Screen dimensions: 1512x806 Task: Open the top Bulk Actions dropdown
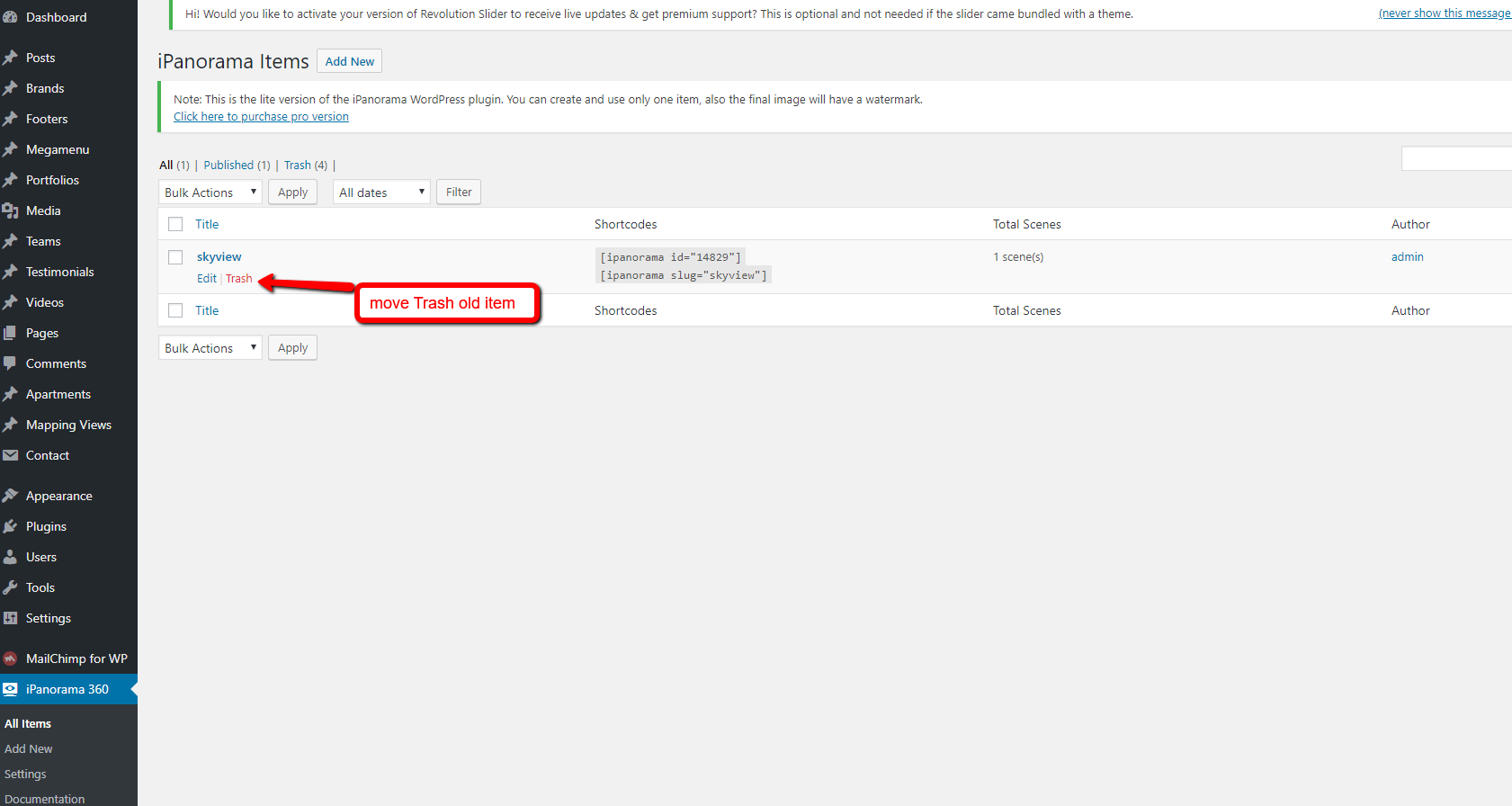[x=210, y=193]
